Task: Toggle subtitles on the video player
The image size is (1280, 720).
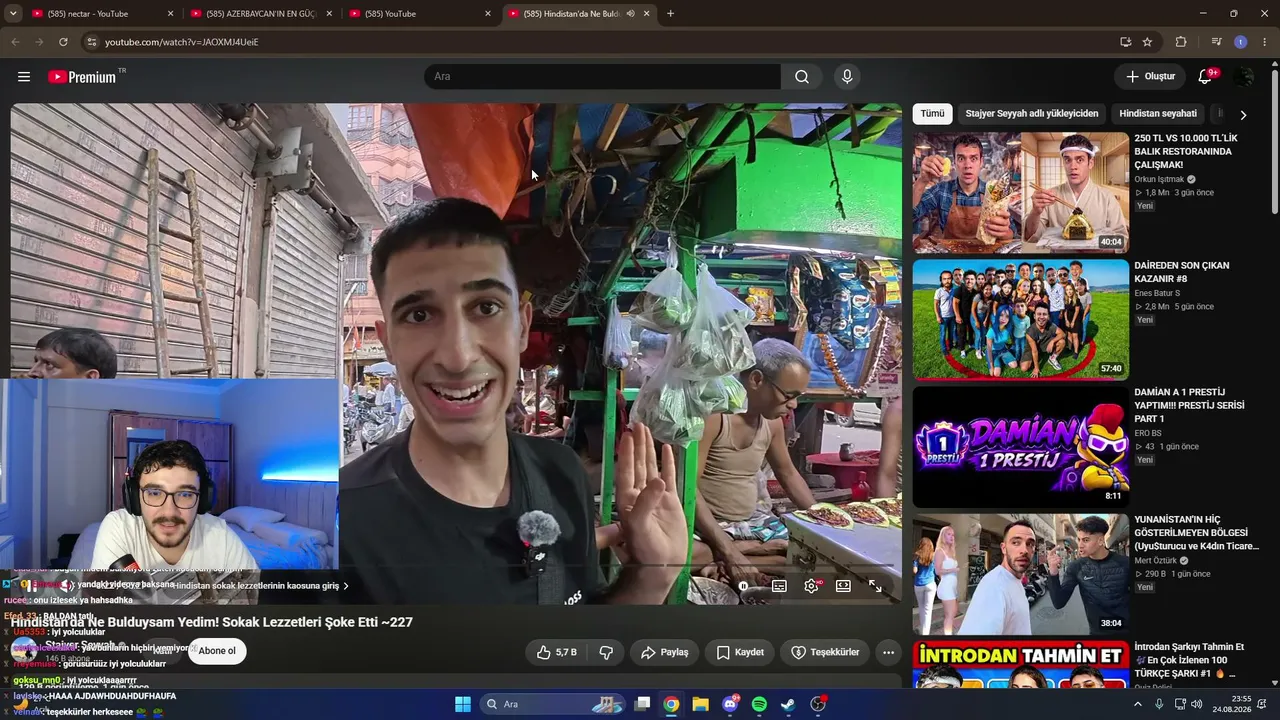Action: coord(779,586)
